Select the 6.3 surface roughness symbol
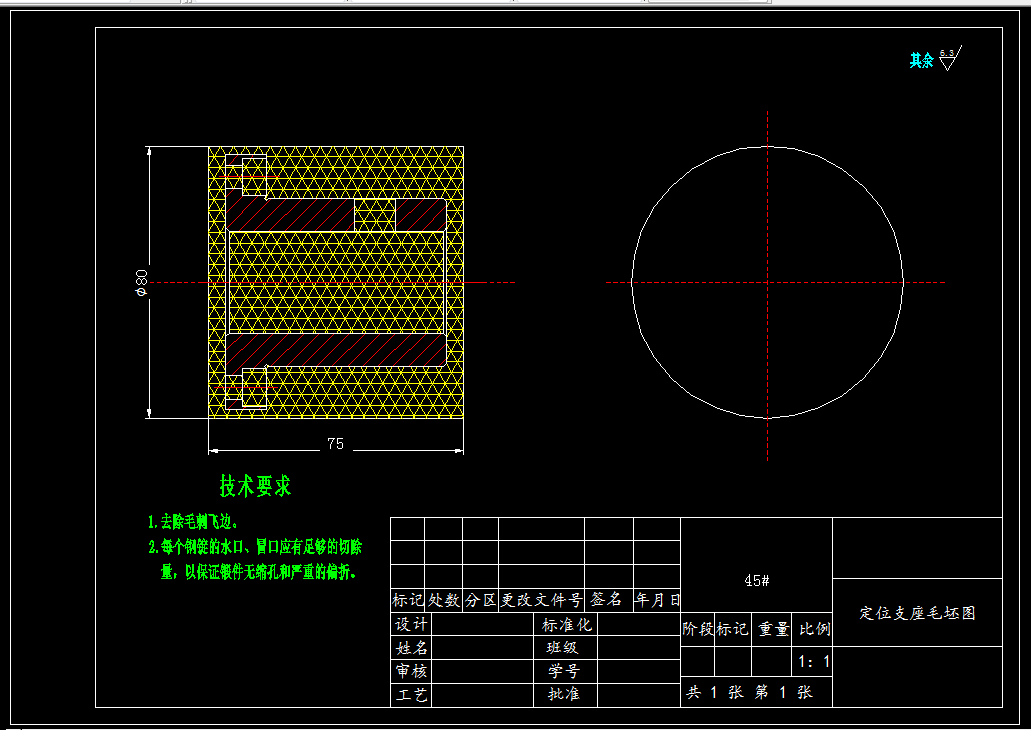This screenshot has height=730, width=1031. (949, 59)
